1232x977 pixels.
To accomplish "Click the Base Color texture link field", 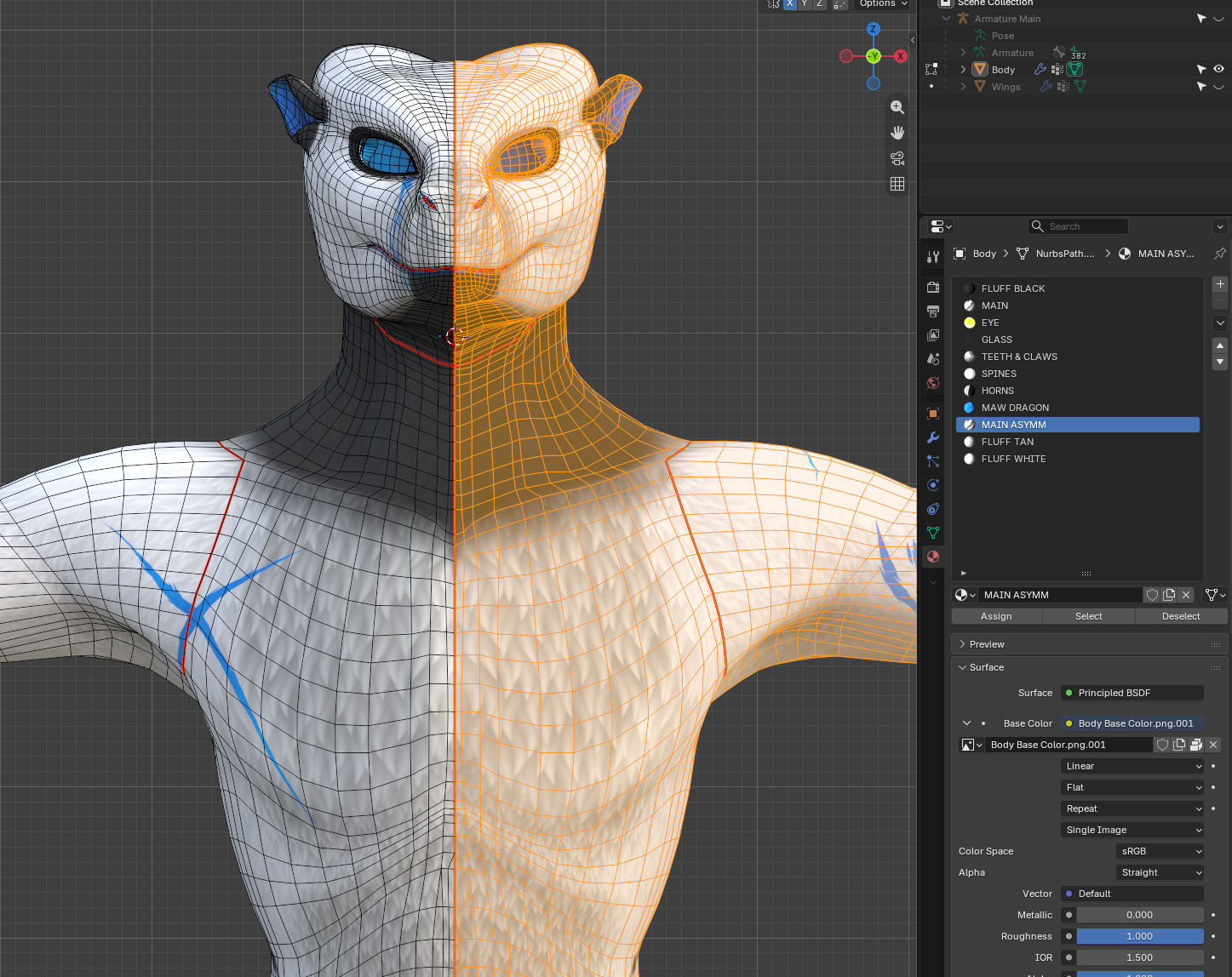I will click(x=1132, y=723).
